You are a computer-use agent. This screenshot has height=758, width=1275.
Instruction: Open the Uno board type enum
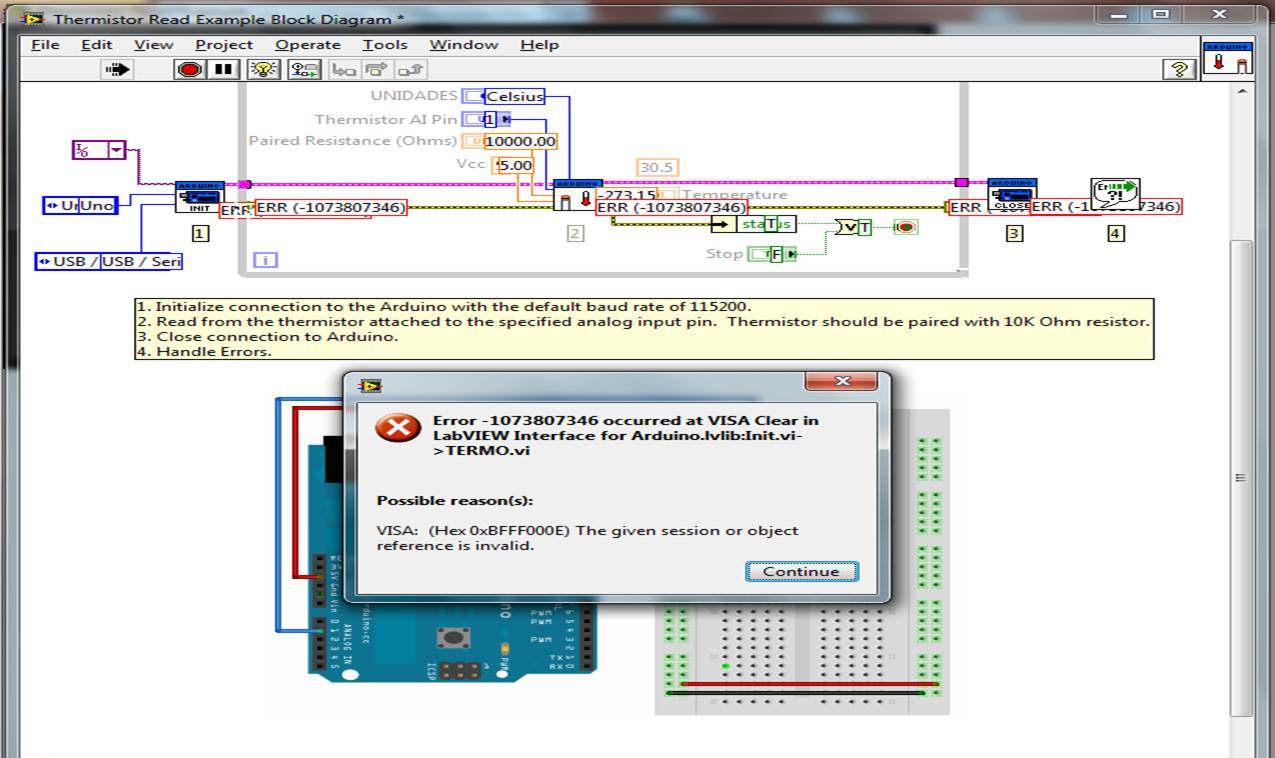[x=80, y=205]
